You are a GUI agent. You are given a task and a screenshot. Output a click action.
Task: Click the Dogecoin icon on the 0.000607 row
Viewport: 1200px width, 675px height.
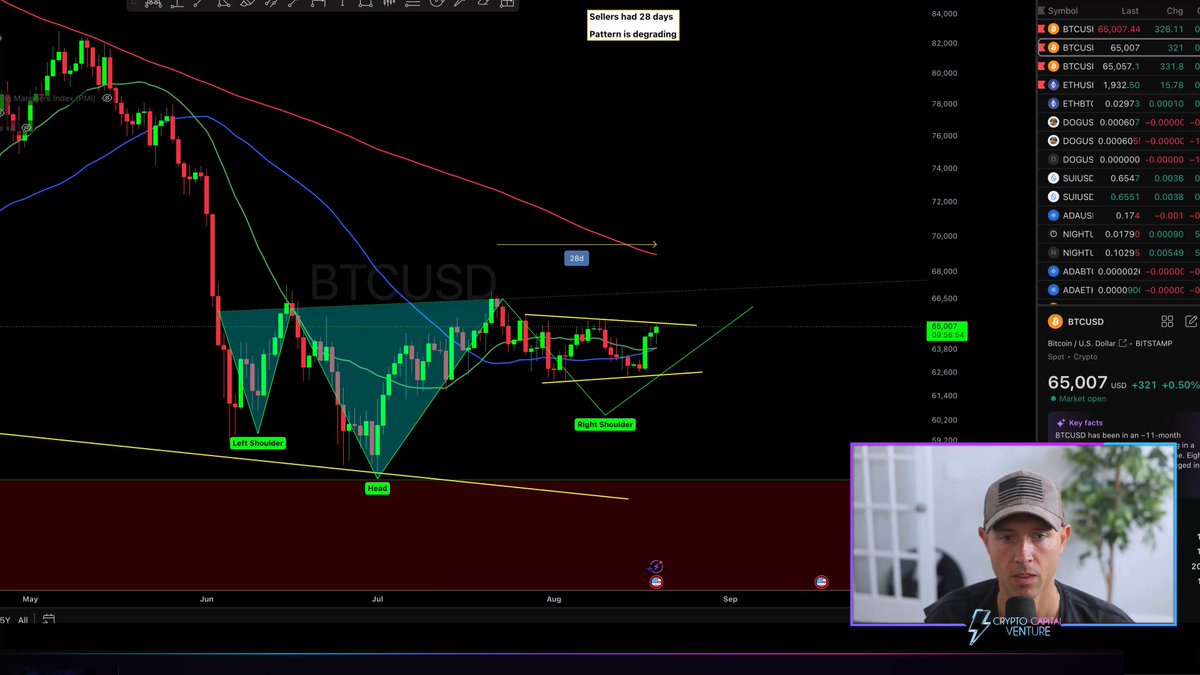point(1053,122)
